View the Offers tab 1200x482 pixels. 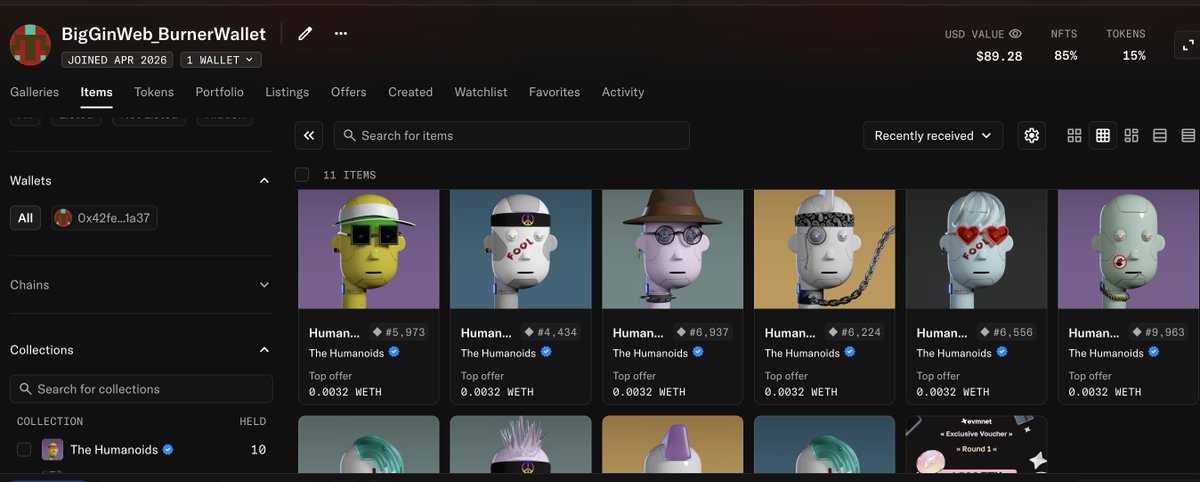coord(349,92)
